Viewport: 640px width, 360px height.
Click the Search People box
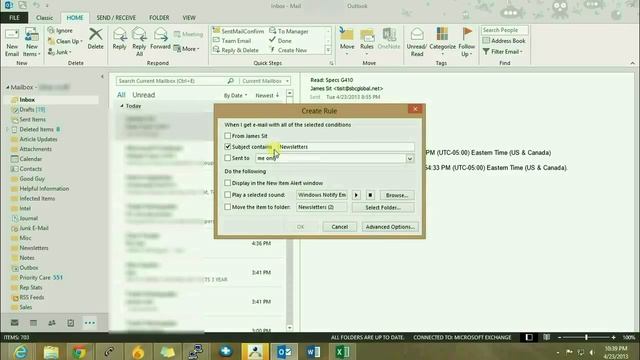coord(504,30)
